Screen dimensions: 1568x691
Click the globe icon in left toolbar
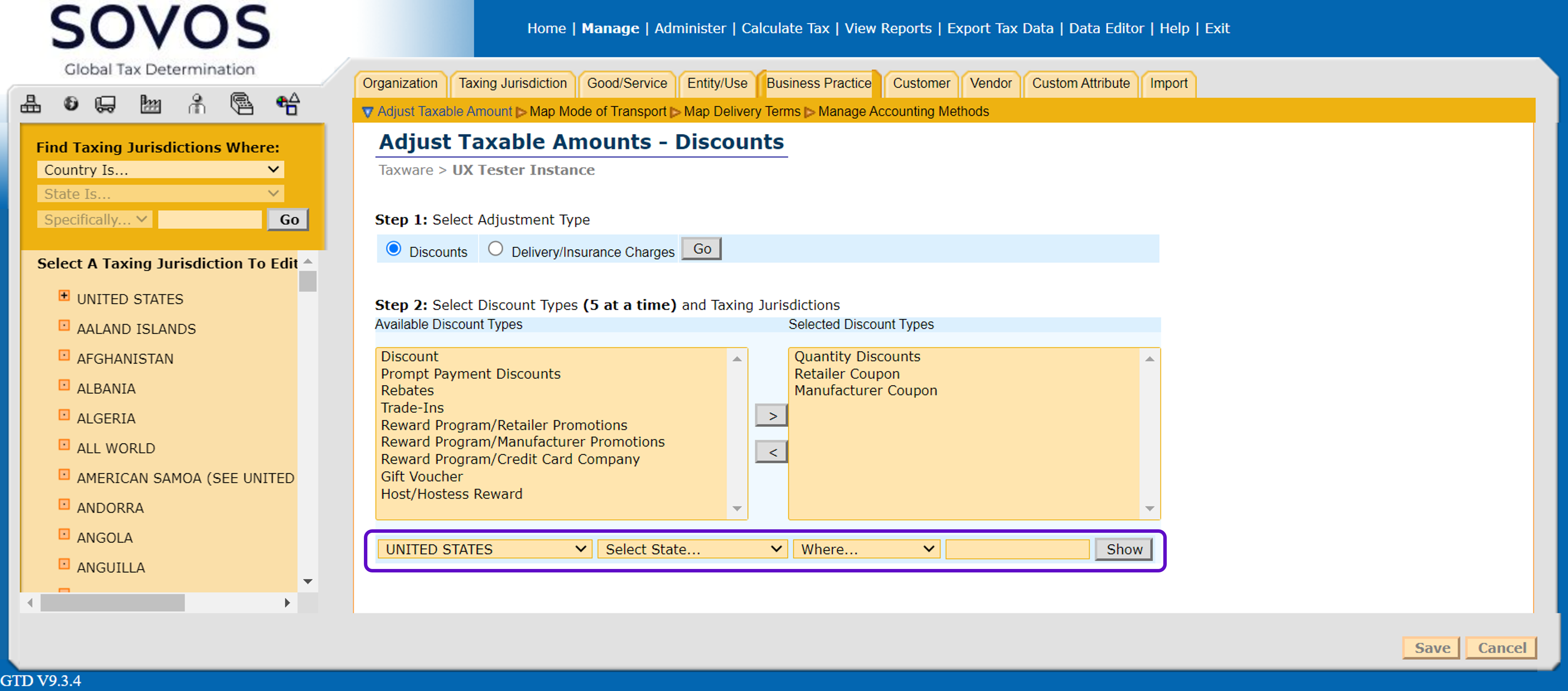(70, 104)
